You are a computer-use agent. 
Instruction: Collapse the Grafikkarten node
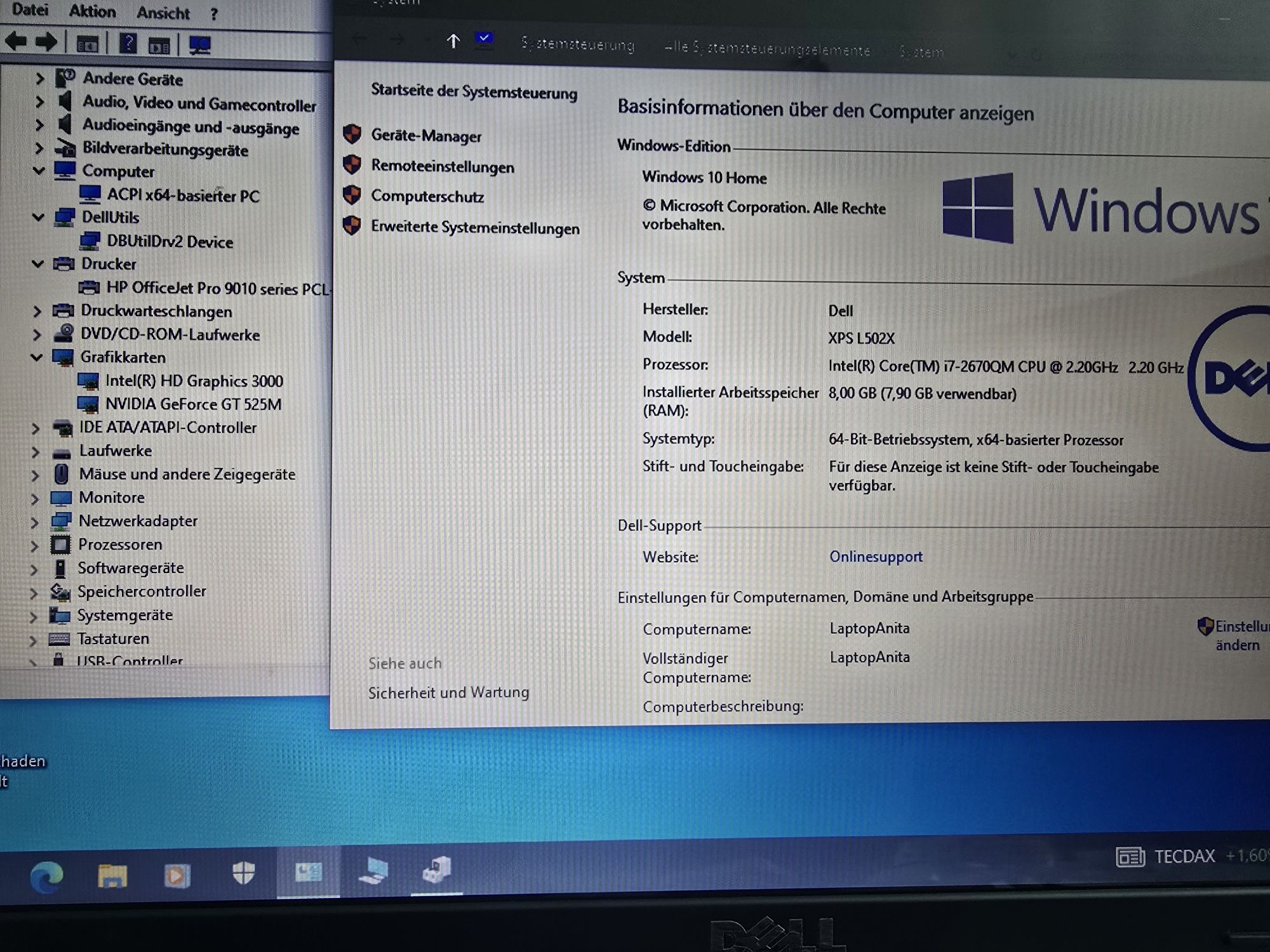click(36, 357)
